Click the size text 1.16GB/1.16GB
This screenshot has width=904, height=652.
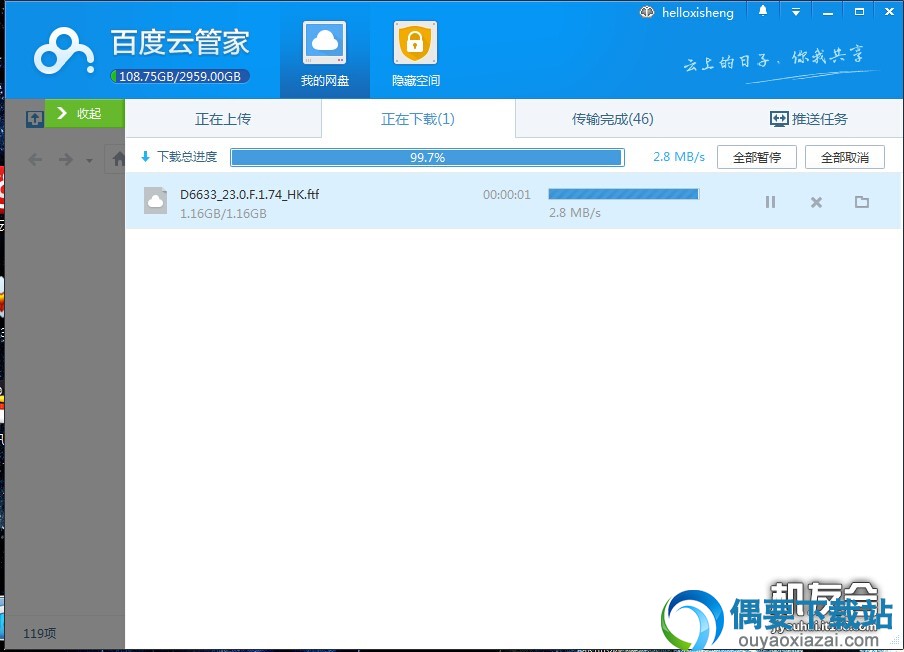click(223, 213)
